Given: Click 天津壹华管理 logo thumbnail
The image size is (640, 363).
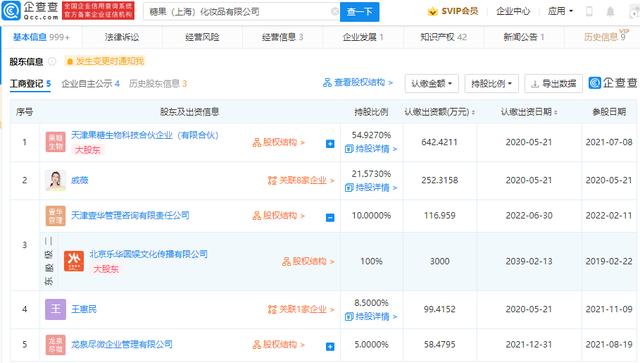Looking at the screenshot, I should tap(56, 216).
